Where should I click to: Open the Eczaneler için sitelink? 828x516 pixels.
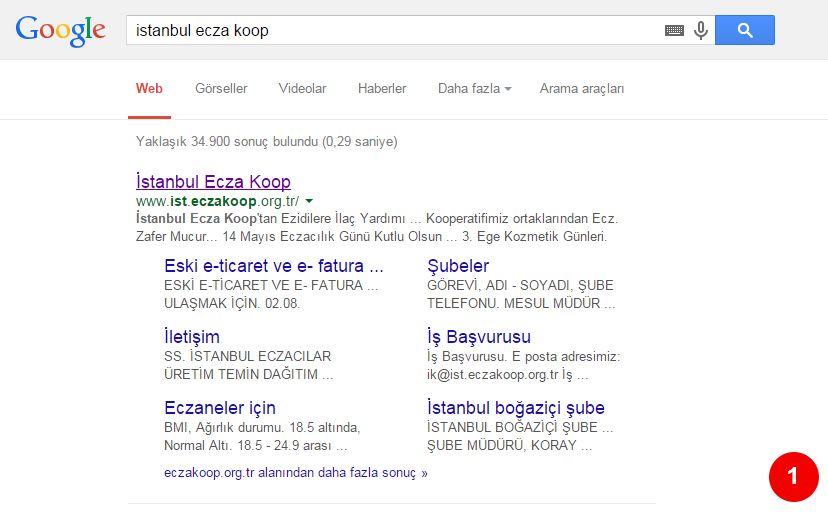pos(220,408)
